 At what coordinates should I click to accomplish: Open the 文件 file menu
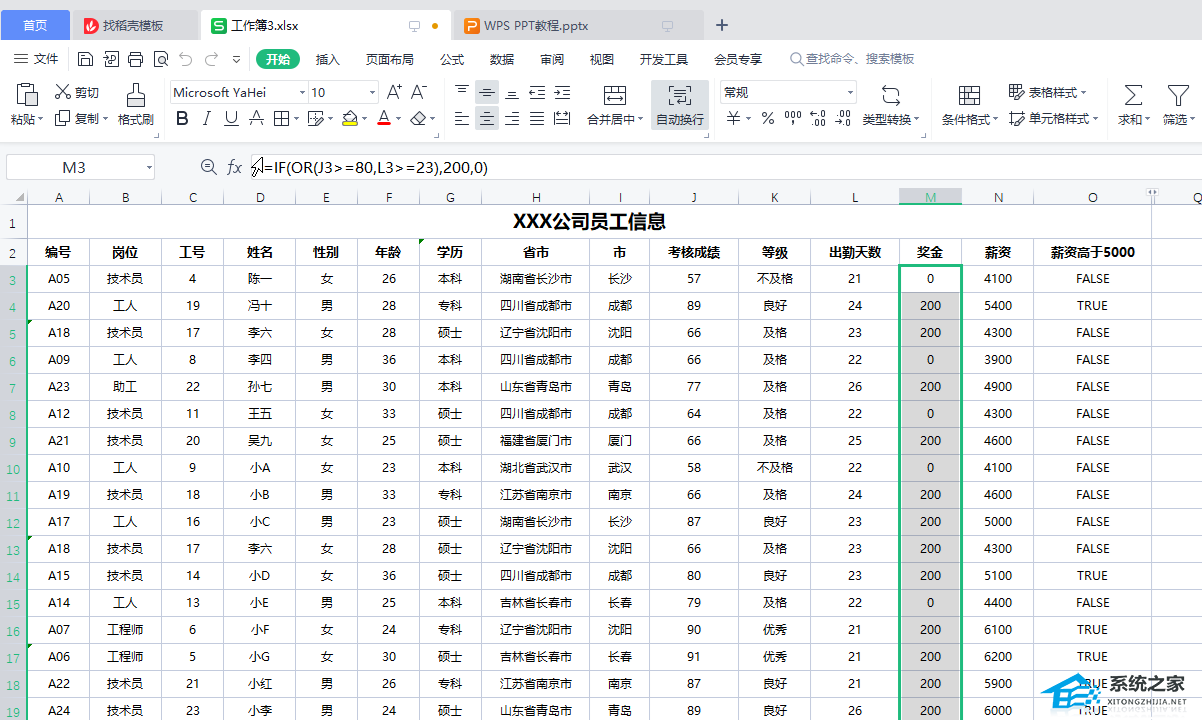tap(38, 59)
